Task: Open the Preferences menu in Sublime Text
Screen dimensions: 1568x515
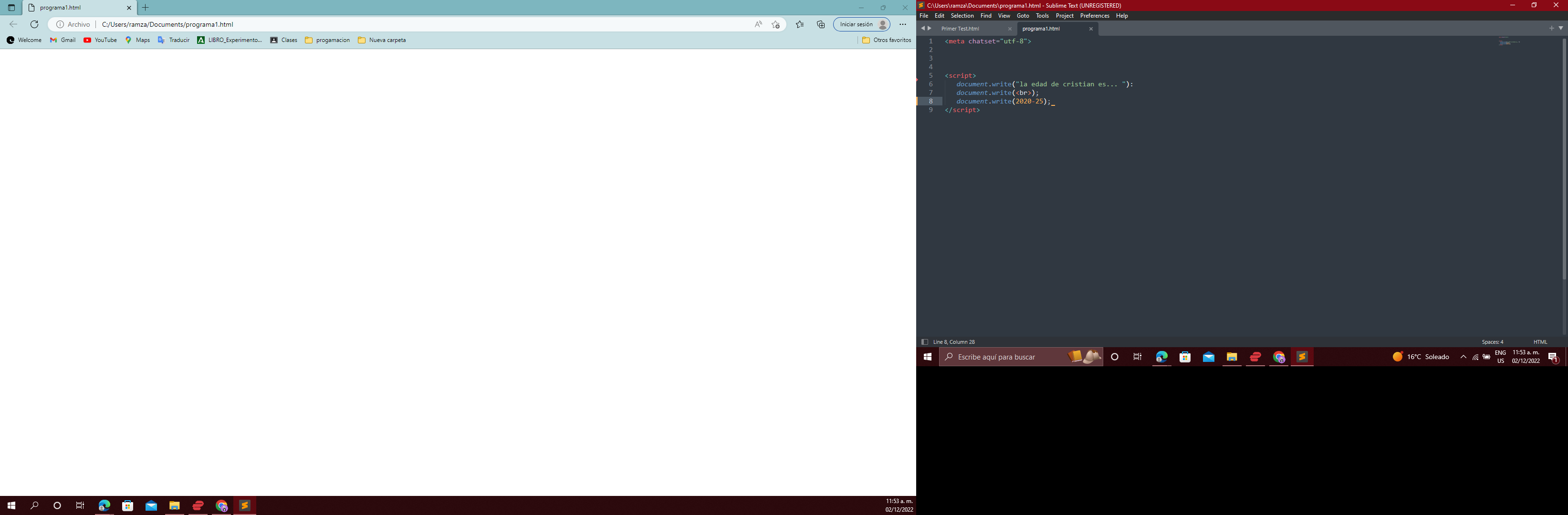Action: pyautogui.click(x=1095, y=16)
